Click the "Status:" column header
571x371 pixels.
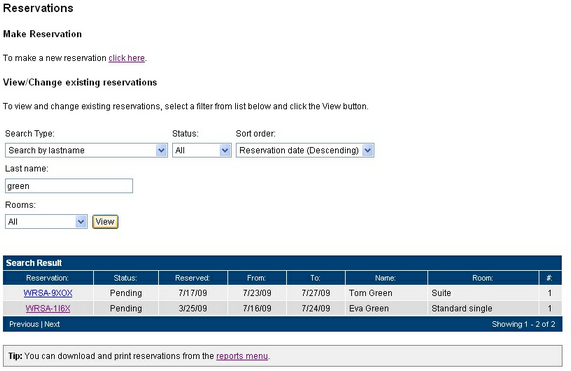click(125, 278)
